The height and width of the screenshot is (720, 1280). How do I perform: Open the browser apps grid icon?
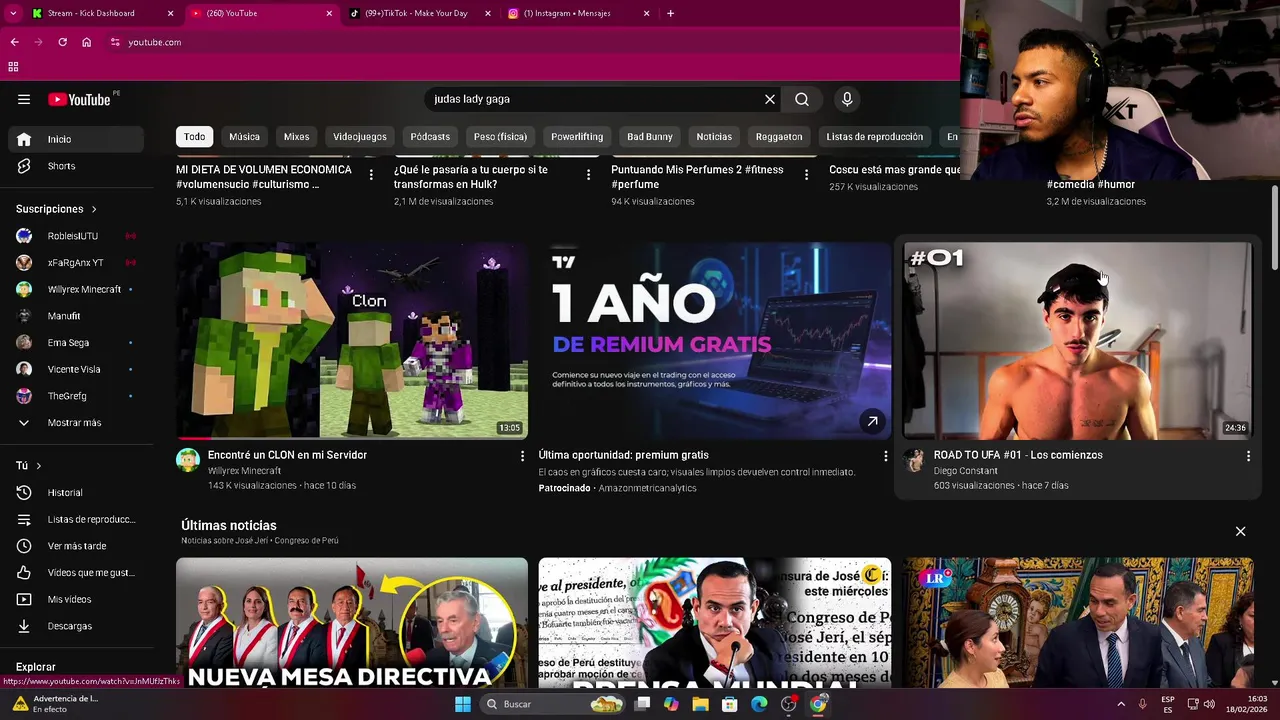(x=13, y=67)
